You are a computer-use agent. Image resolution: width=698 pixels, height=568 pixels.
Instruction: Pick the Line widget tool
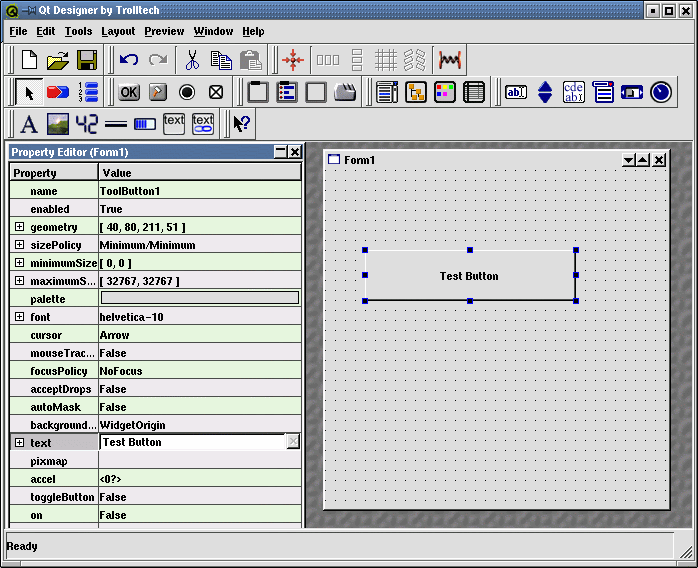pos(116,124)
